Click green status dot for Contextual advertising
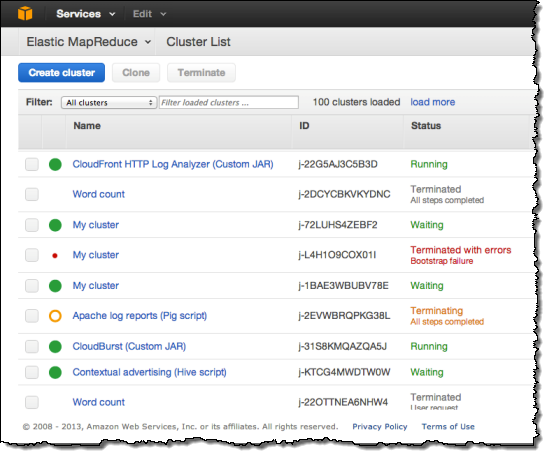Screen dimensions: 550x456 coord(55,372)
